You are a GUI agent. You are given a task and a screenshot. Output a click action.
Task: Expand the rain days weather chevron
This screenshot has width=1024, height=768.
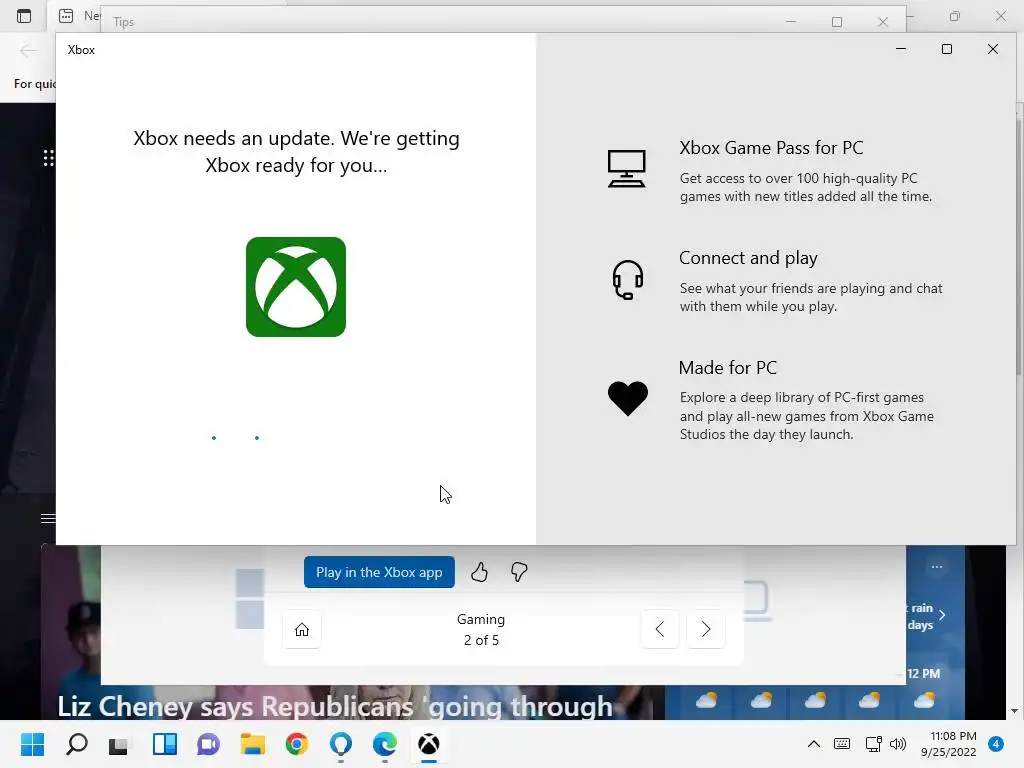coord(942,615)
